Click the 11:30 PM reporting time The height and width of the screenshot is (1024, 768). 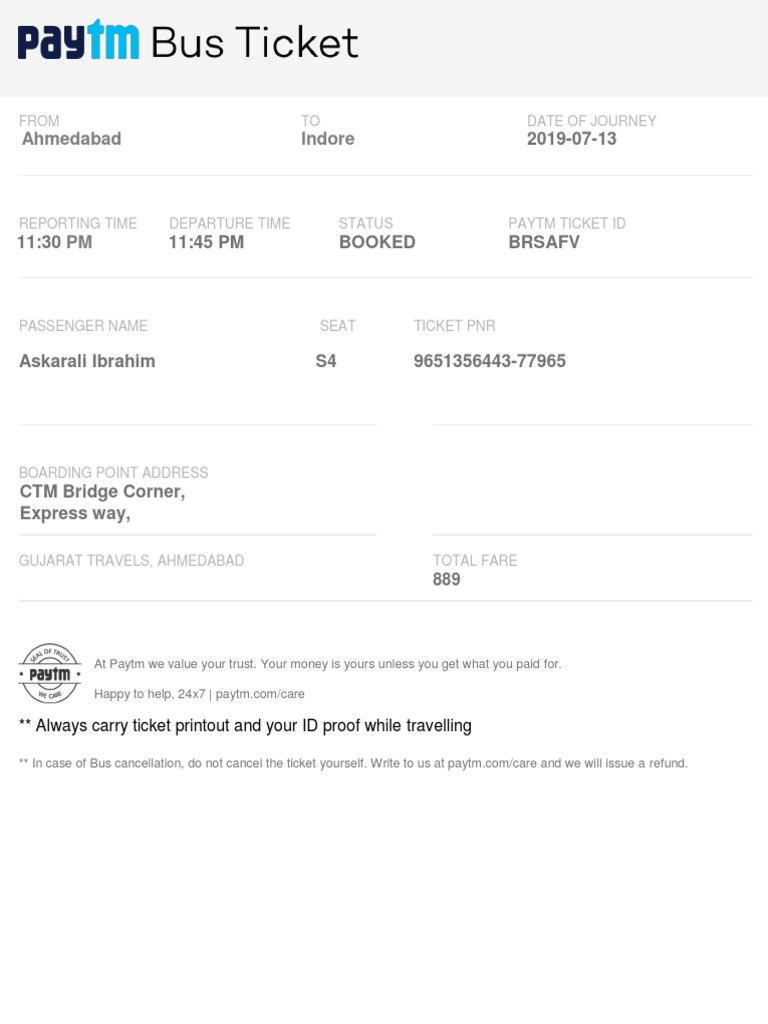pos(56,242)
